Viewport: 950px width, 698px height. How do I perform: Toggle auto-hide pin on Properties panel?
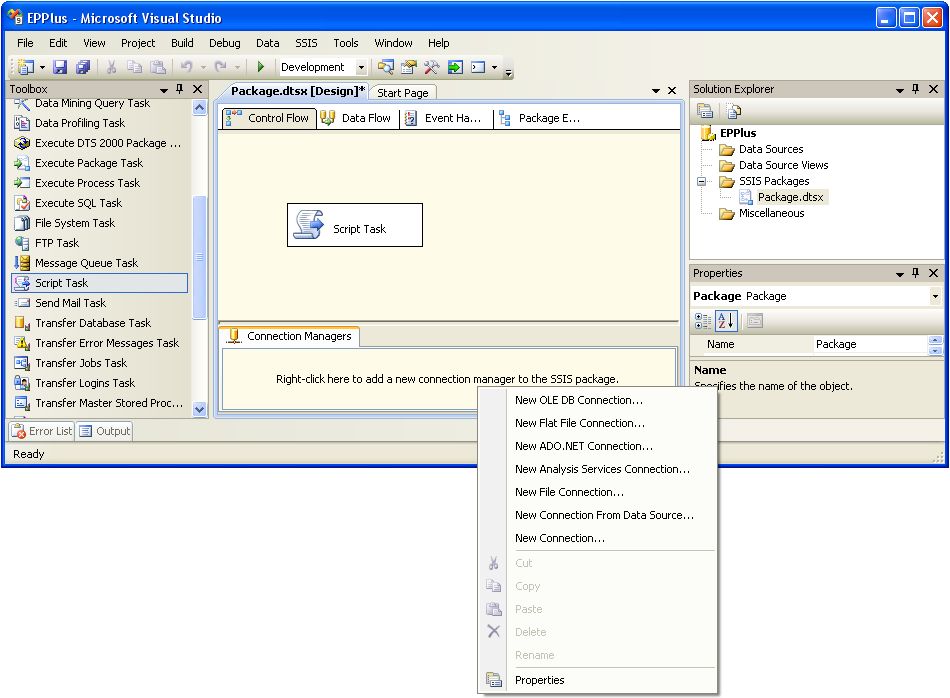(x=916, y=273)
